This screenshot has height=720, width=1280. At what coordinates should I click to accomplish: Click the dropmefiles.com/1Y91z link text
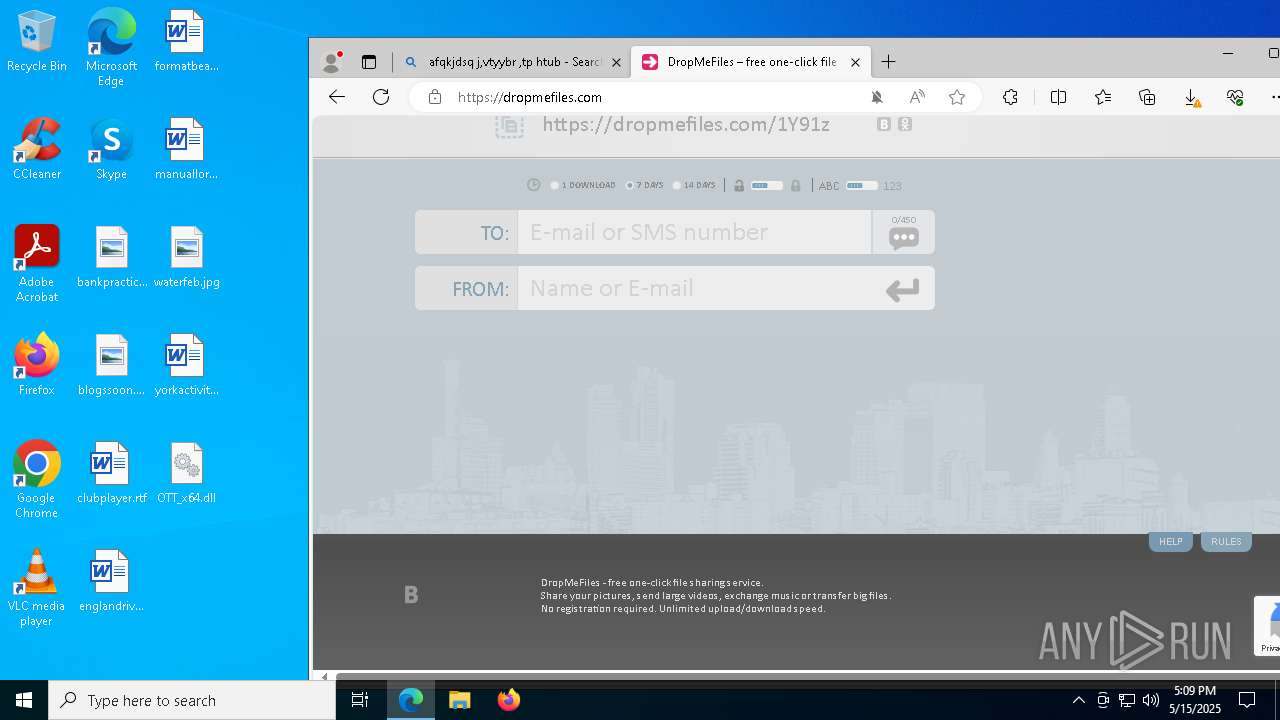(x=686, y=124)
